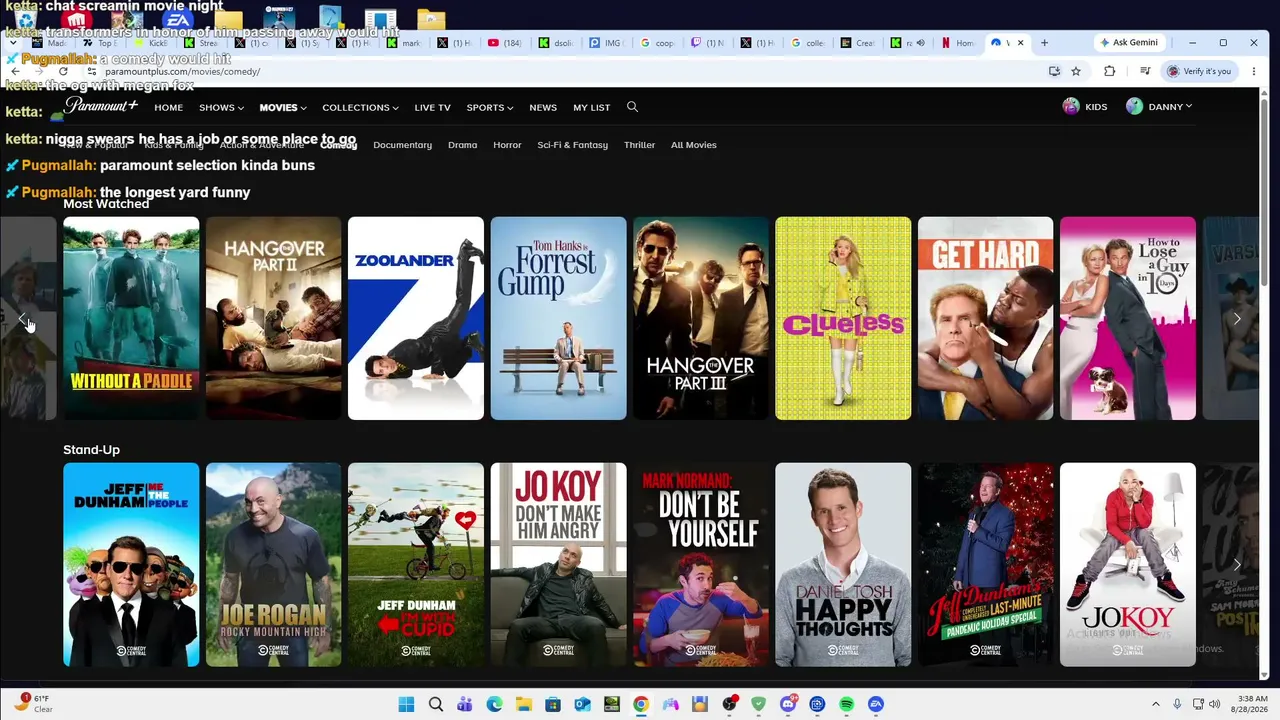
Task: Click the Paramount+ logo
Action: [101, 106]
